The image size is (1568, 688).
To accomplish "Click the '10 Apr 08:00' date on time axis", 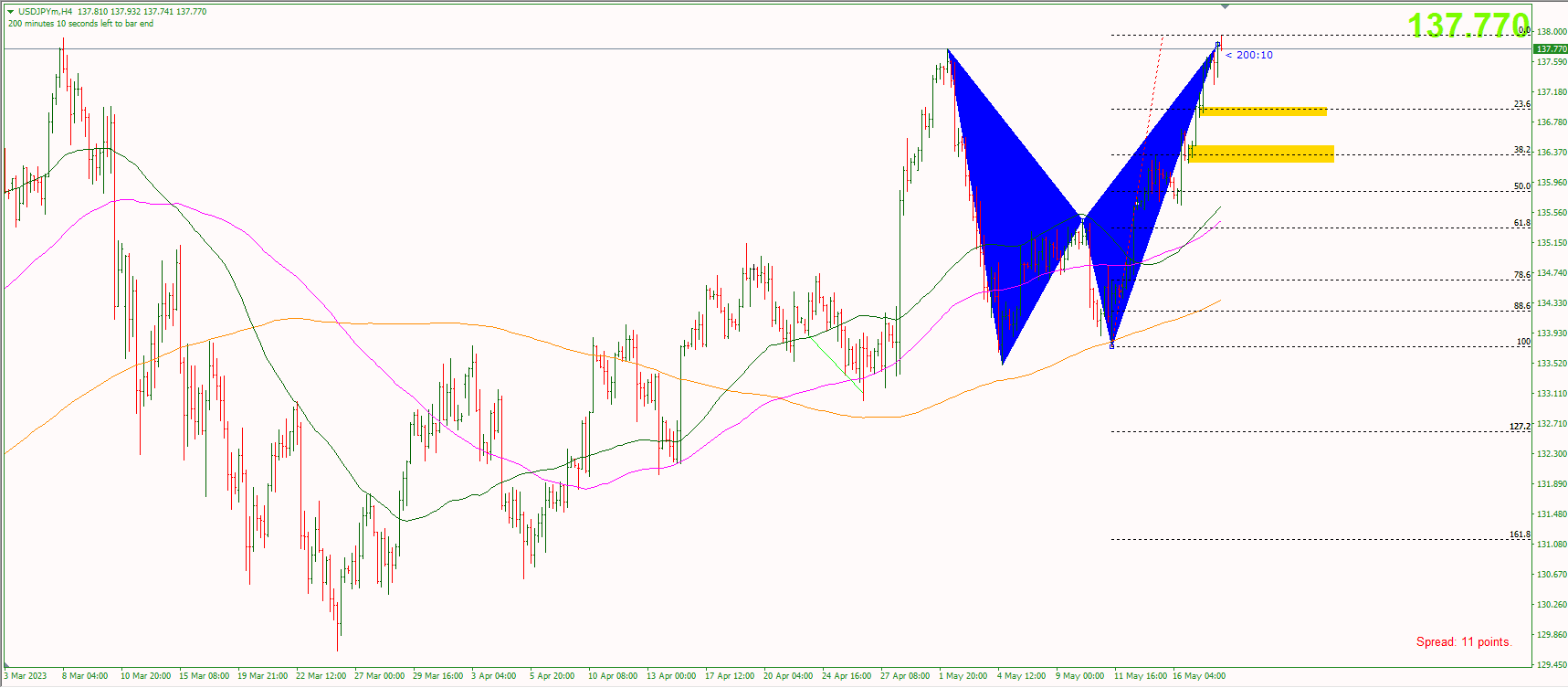I will click(613, 676).
